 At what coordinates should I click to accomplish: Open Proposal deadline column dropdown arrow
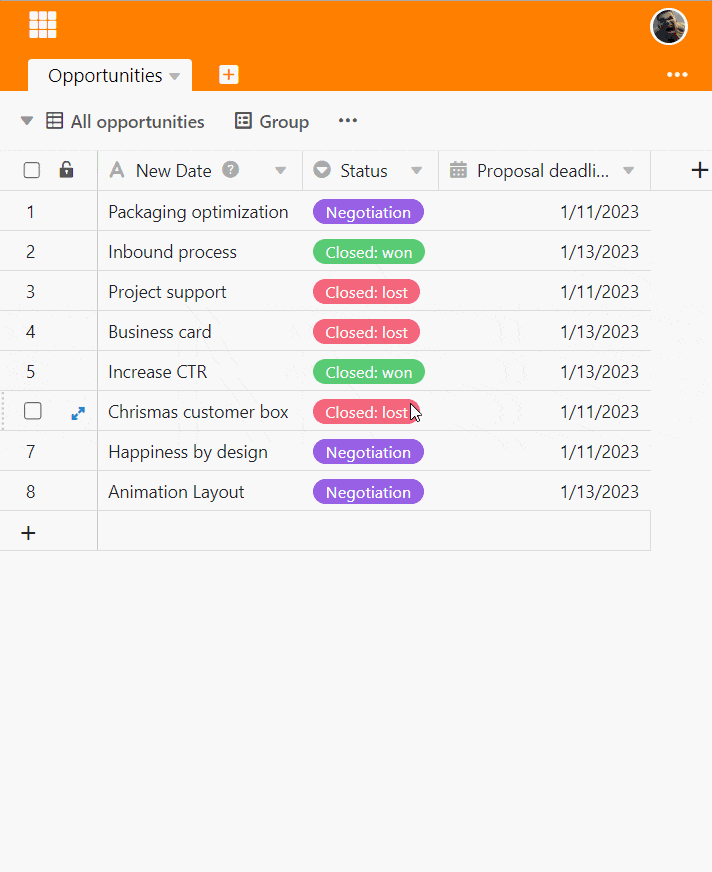629,171
